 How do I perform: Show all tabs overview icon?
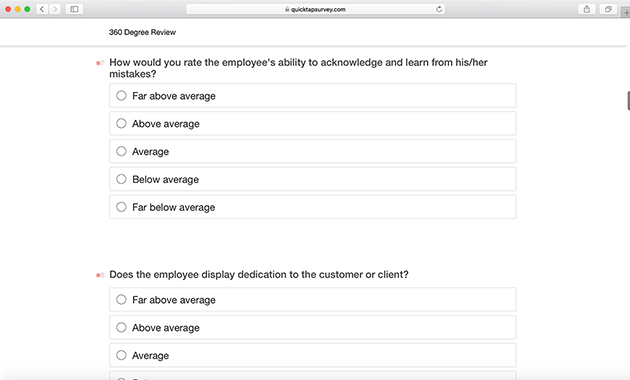608,9
